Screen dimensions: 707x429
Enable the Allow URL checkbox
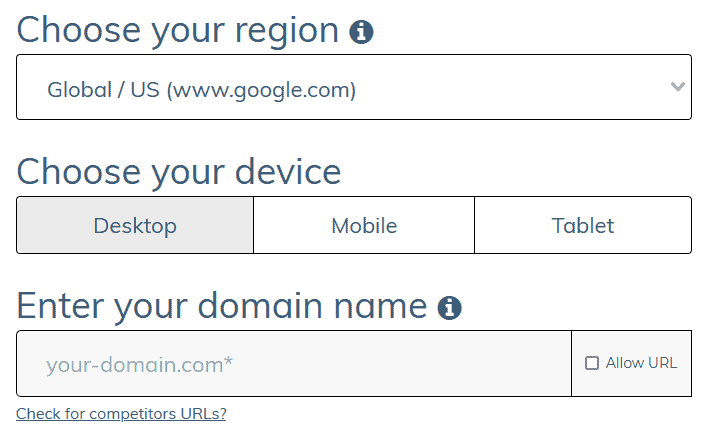592,363
